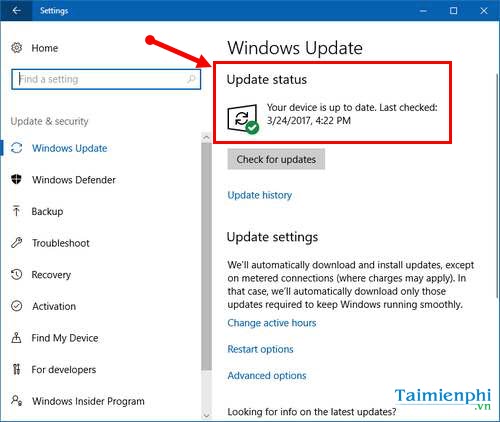
Task: Click the search magnifier icon in search box
Action: [x=191, y=79]
